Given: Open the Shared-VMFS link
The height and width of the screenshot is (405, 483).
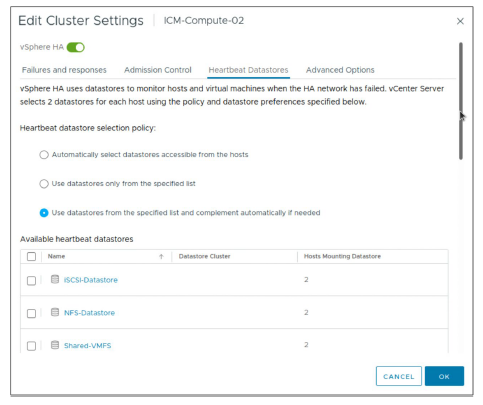Looking at the screenshot, I should pos(88,345).
